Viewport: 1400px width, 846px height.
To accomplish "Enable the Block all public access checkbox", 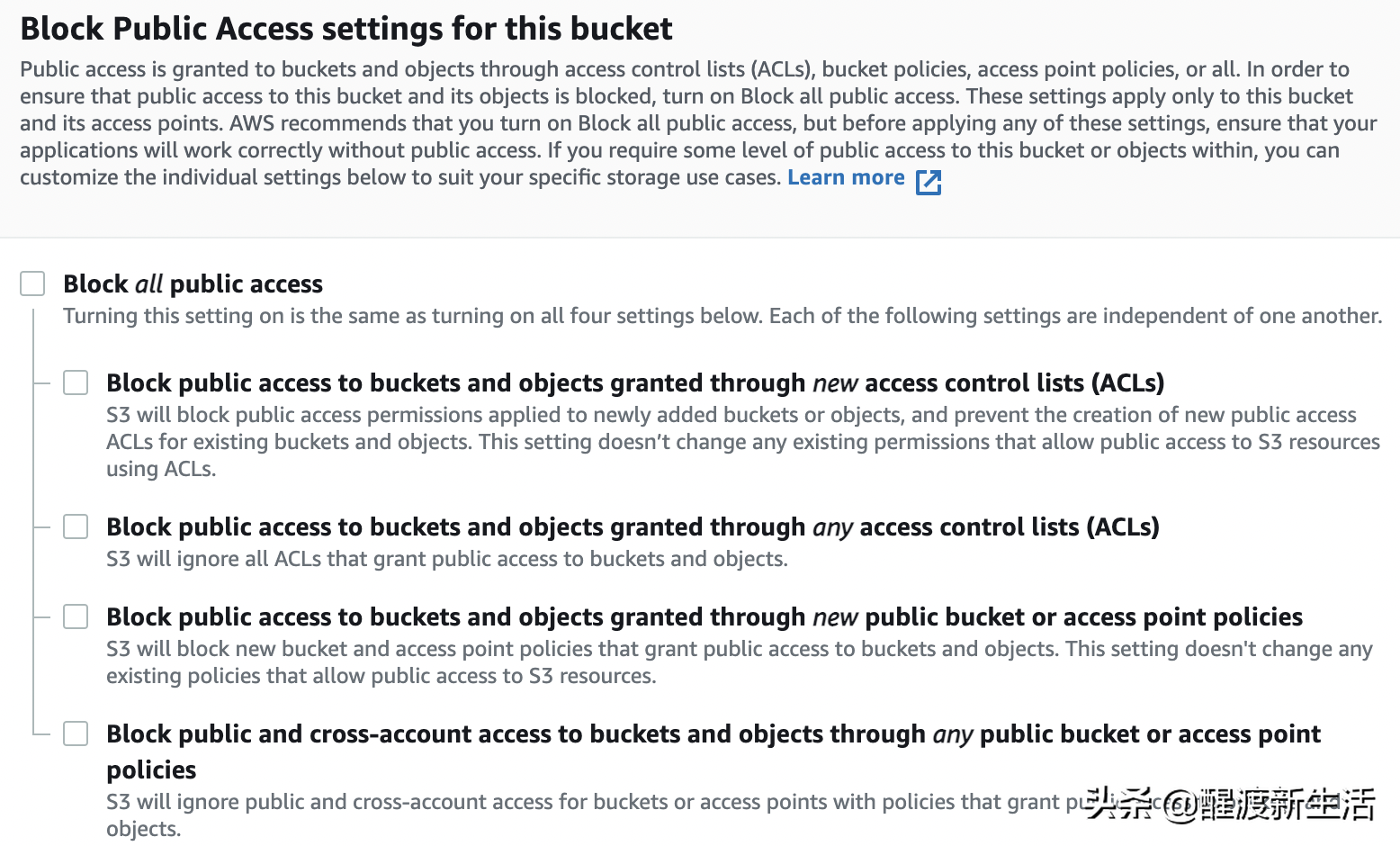I will [32, 283].
